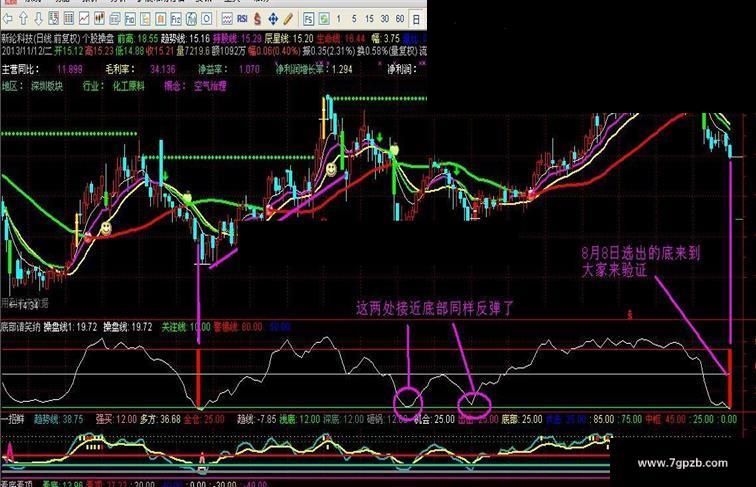The image size is (756, 487).
Task: Click the 多方 36.68 indicator value
Action: (160, 419)
